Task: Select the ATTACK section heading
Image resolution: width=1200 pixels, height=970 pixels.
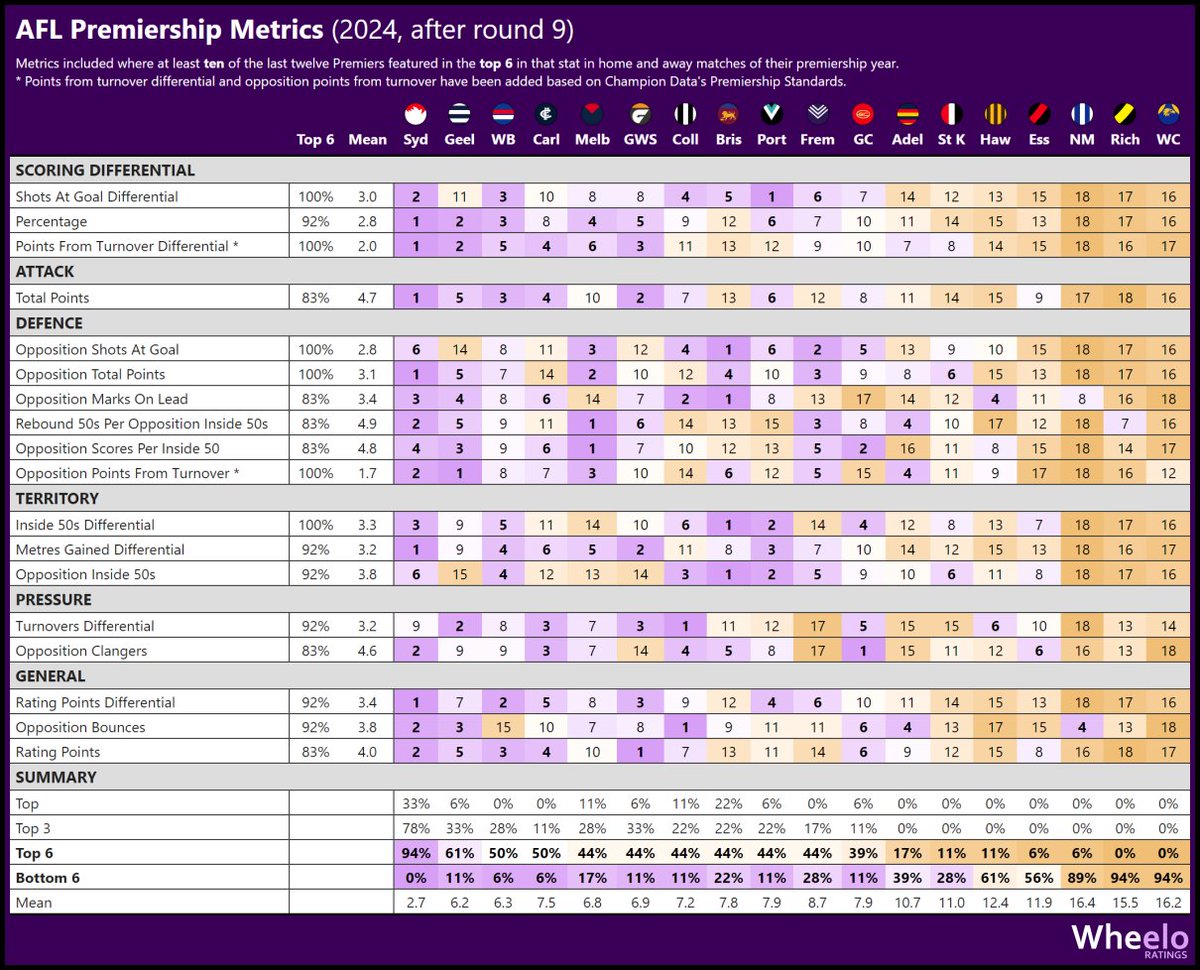Action: pos(45,272)
